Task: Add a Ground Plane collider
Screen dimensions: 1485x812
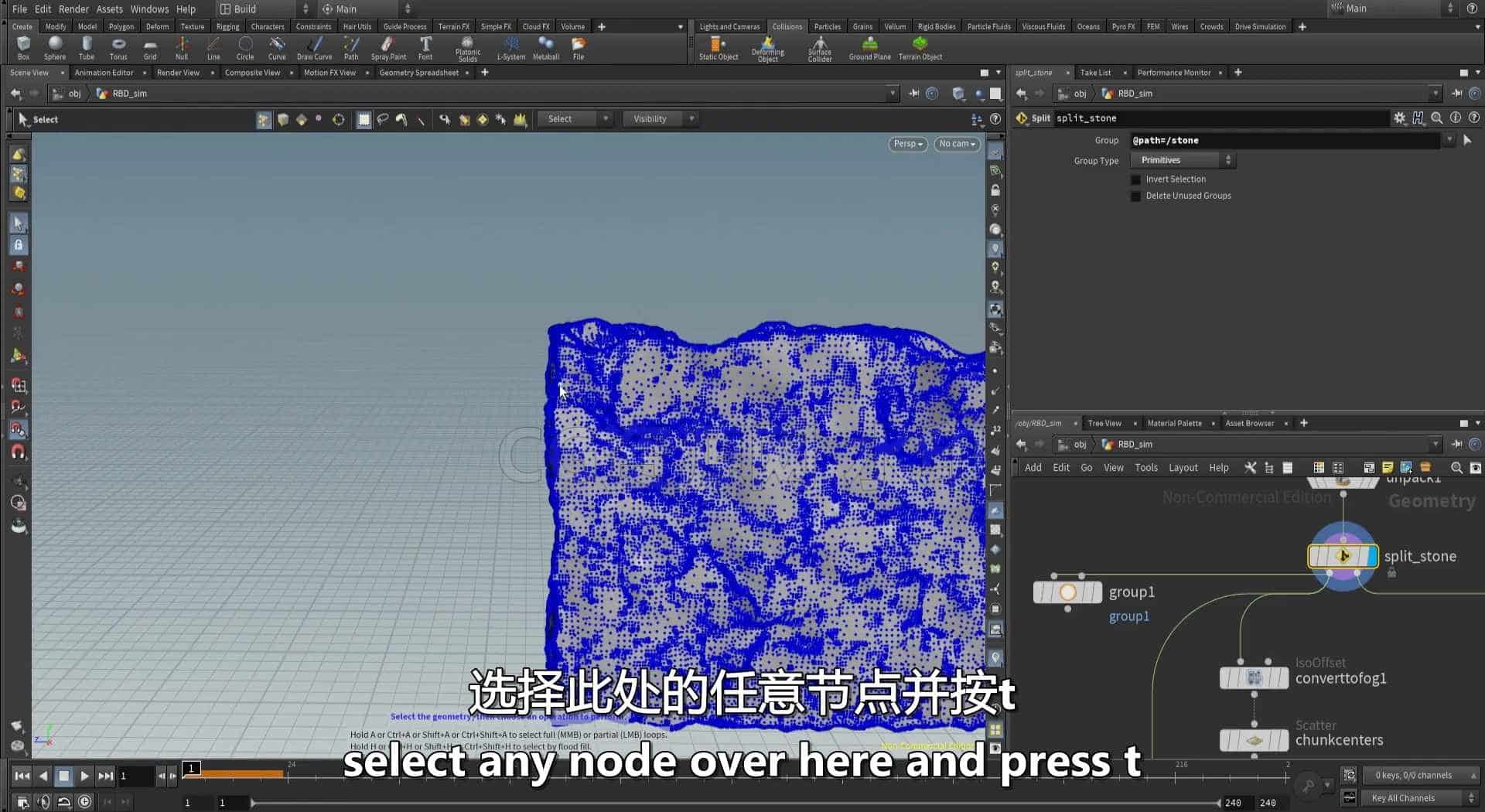Action: point(869,48)
